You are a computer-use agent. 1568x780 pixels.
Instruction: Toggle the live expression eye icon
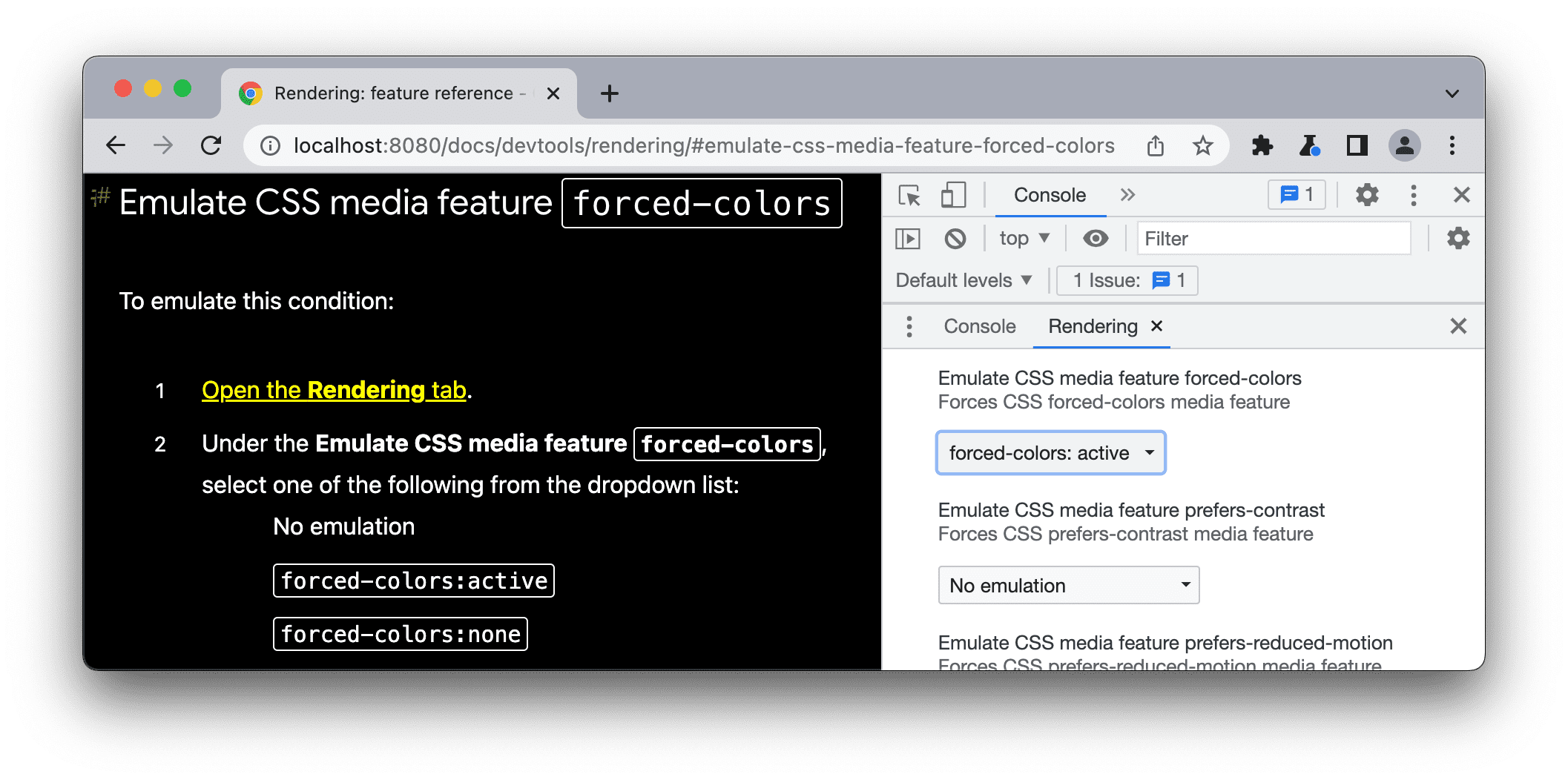1095,238
